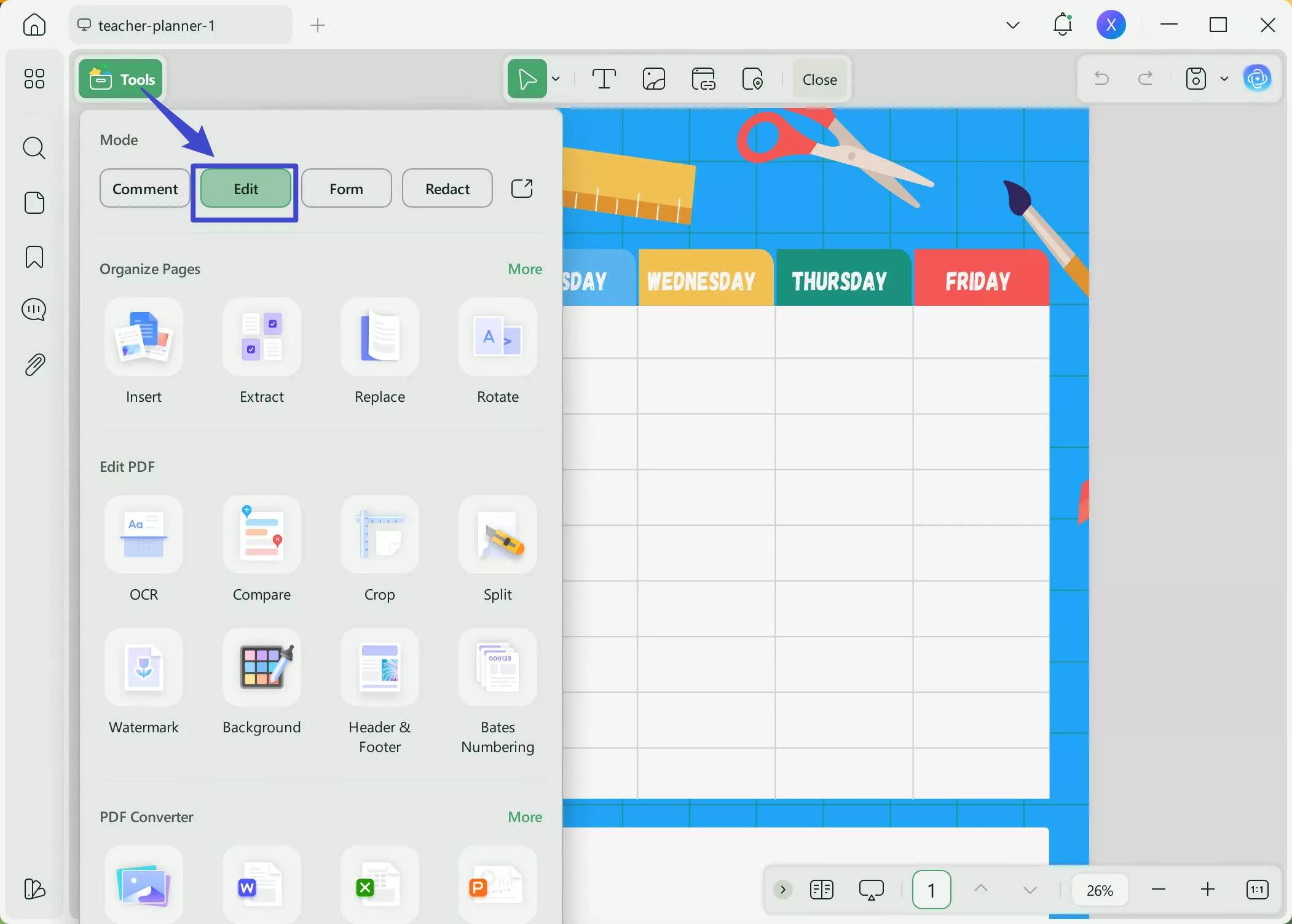This screenshot has height=924, width=1292.
Task: Click the Close button on the toolbar
Action: (x=819, y=79)
